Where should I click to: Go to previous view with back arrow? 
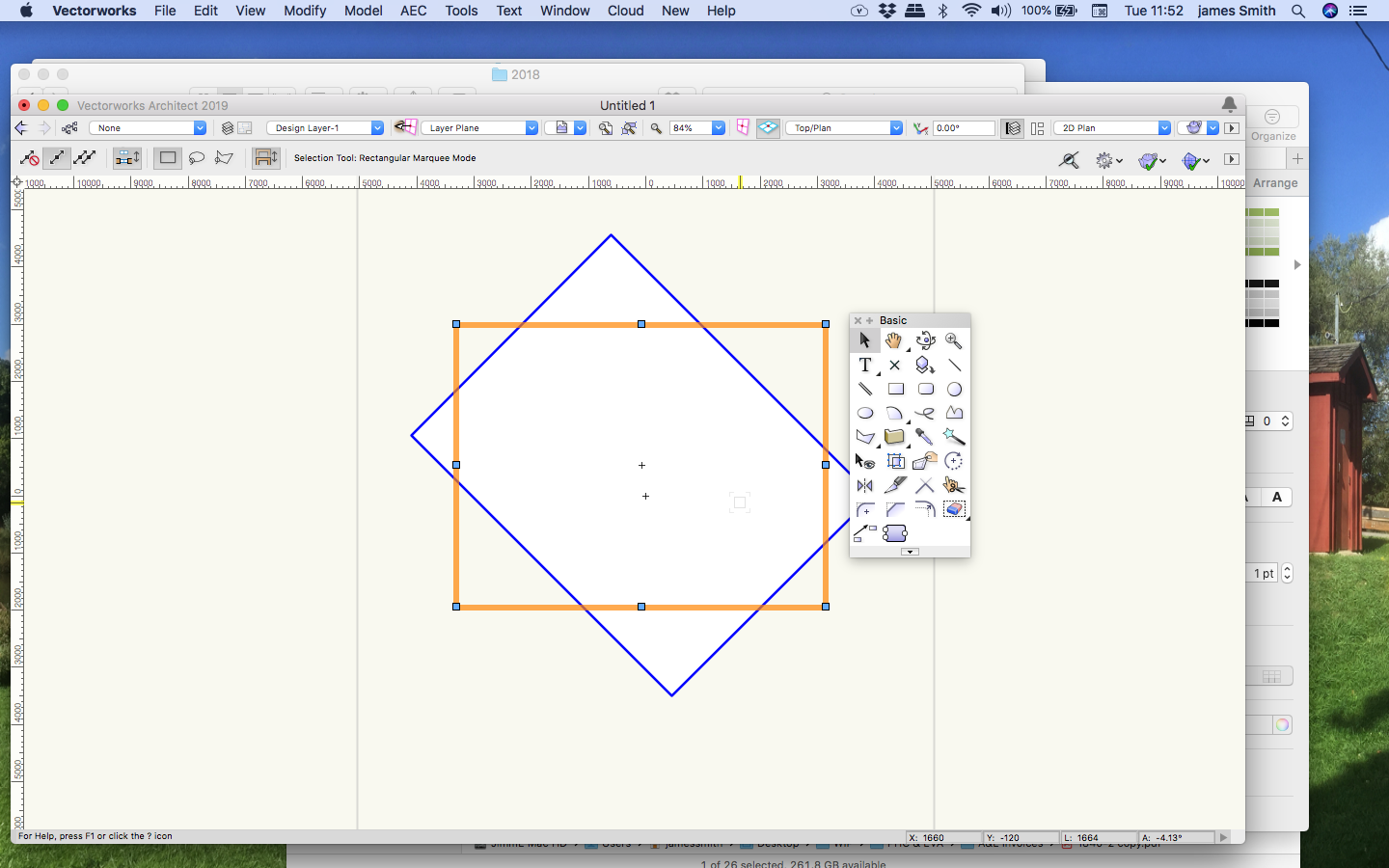[x=21, y=128]
